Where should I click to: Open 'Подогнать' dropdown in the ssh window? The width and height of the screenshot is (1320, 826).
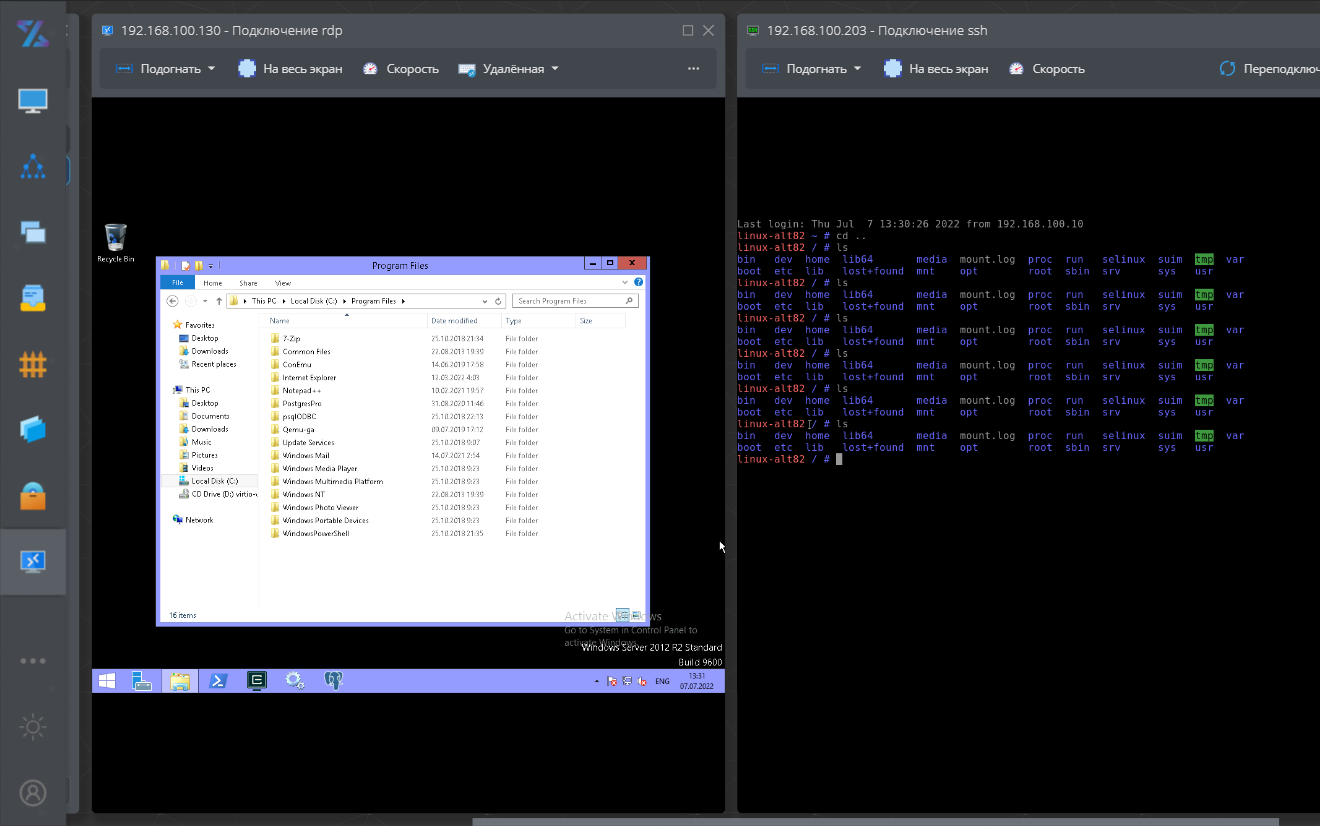pos(812,69)
